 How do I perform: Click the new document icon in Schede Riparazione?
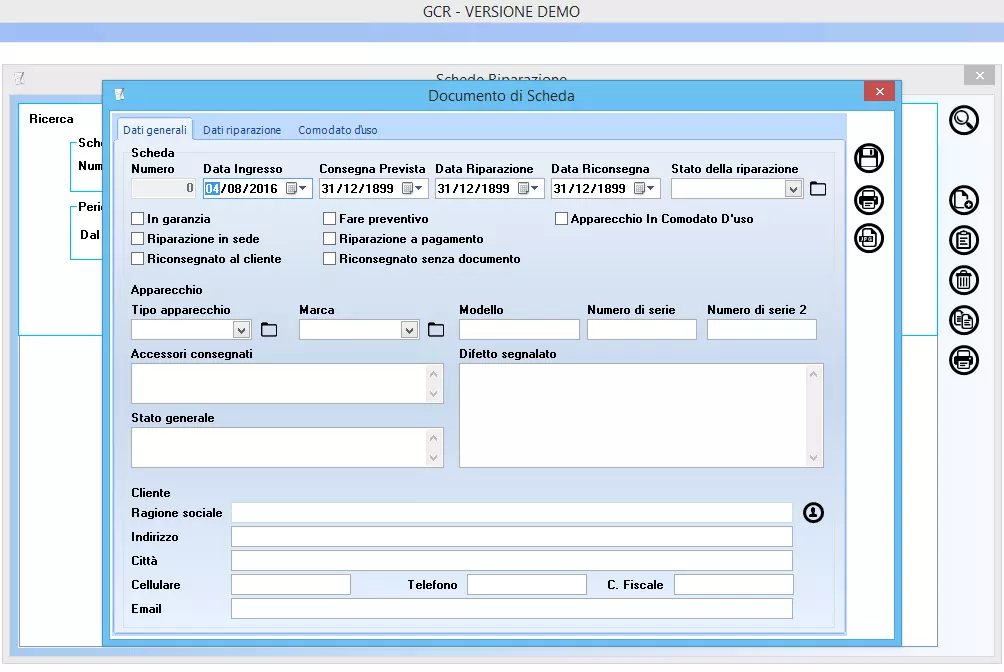click(x=964, y=200)
